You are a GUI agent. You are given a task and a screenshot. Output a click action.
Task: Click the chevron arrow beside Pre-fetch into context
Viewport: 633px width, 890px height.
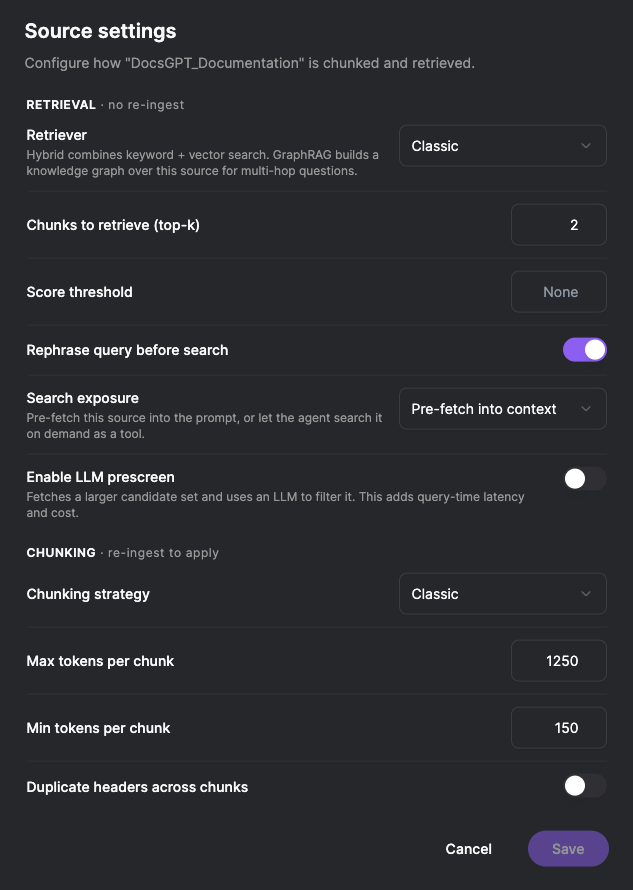tap(586, 409)
